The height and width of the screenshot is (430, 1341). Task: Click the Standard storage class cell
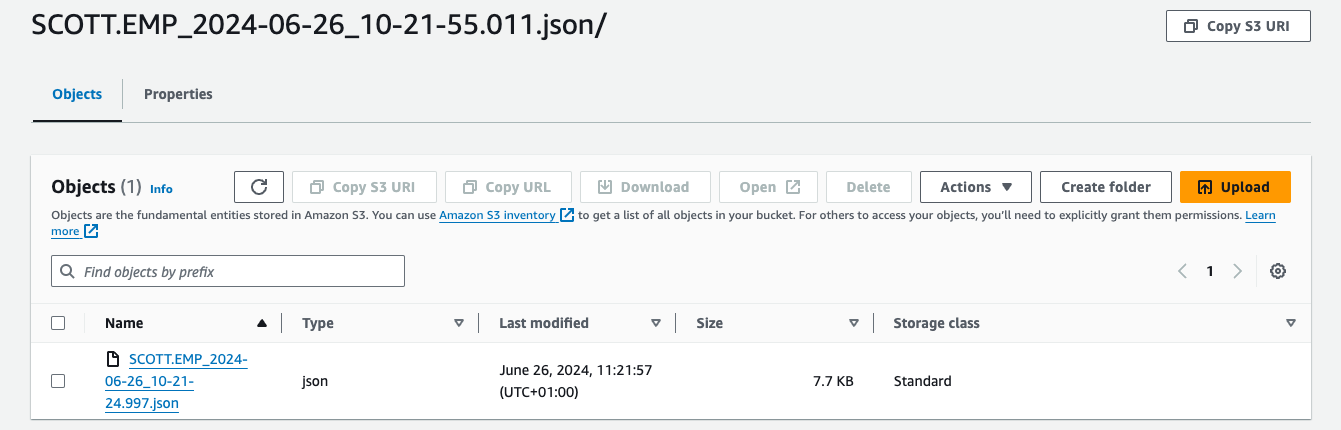[923, 381]
